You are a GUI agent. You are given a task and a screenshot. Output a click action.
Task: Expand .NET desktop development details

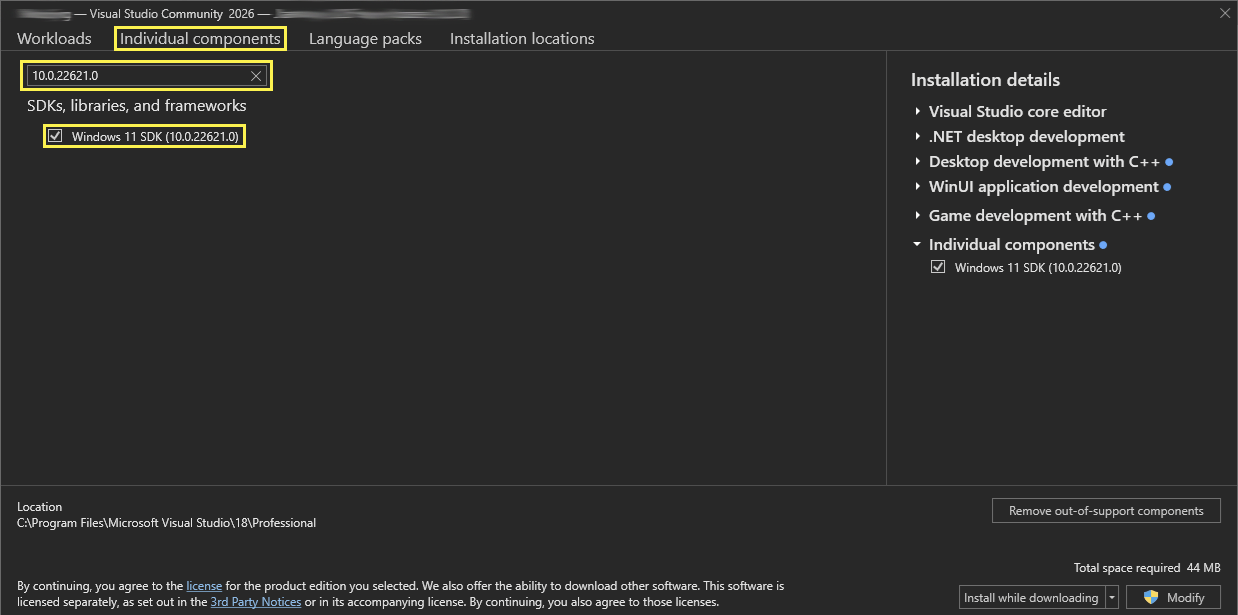tap(918, 136)
